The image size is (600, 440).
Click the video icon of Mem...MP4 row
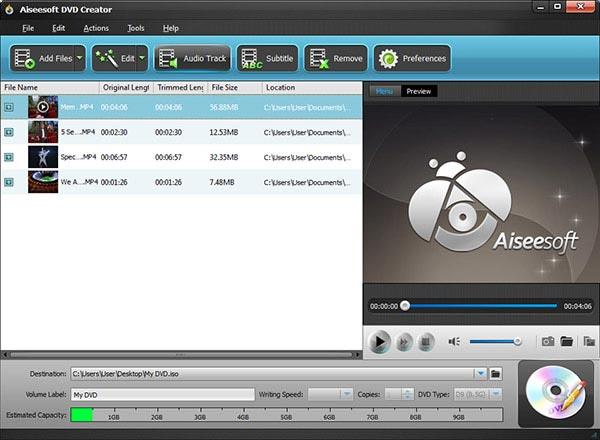pyautogui.click(x=9, y=107)
